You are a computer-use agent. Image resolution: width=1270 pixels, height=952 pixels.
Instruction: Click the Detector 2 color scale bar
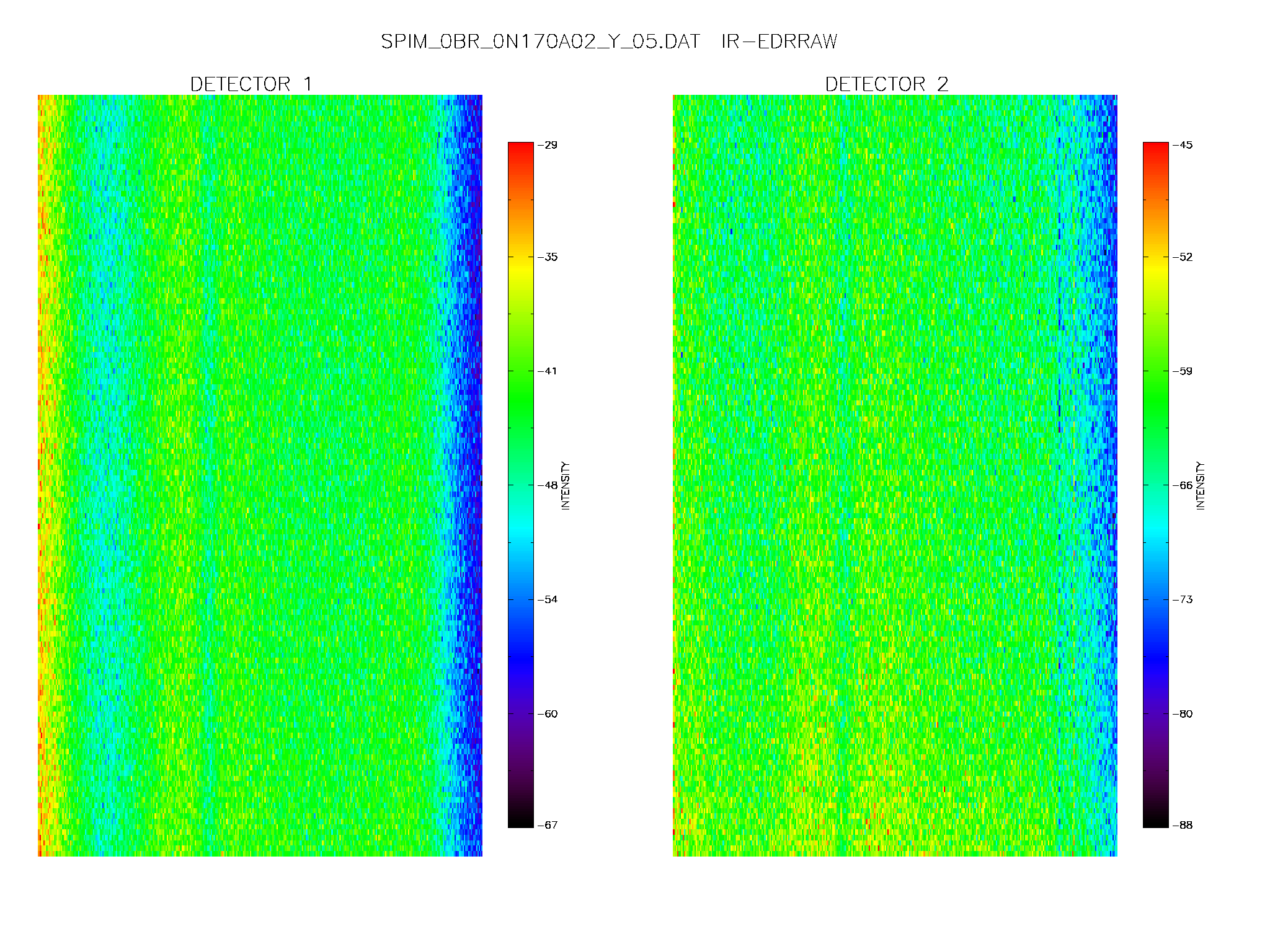(x=1156, y=485)
